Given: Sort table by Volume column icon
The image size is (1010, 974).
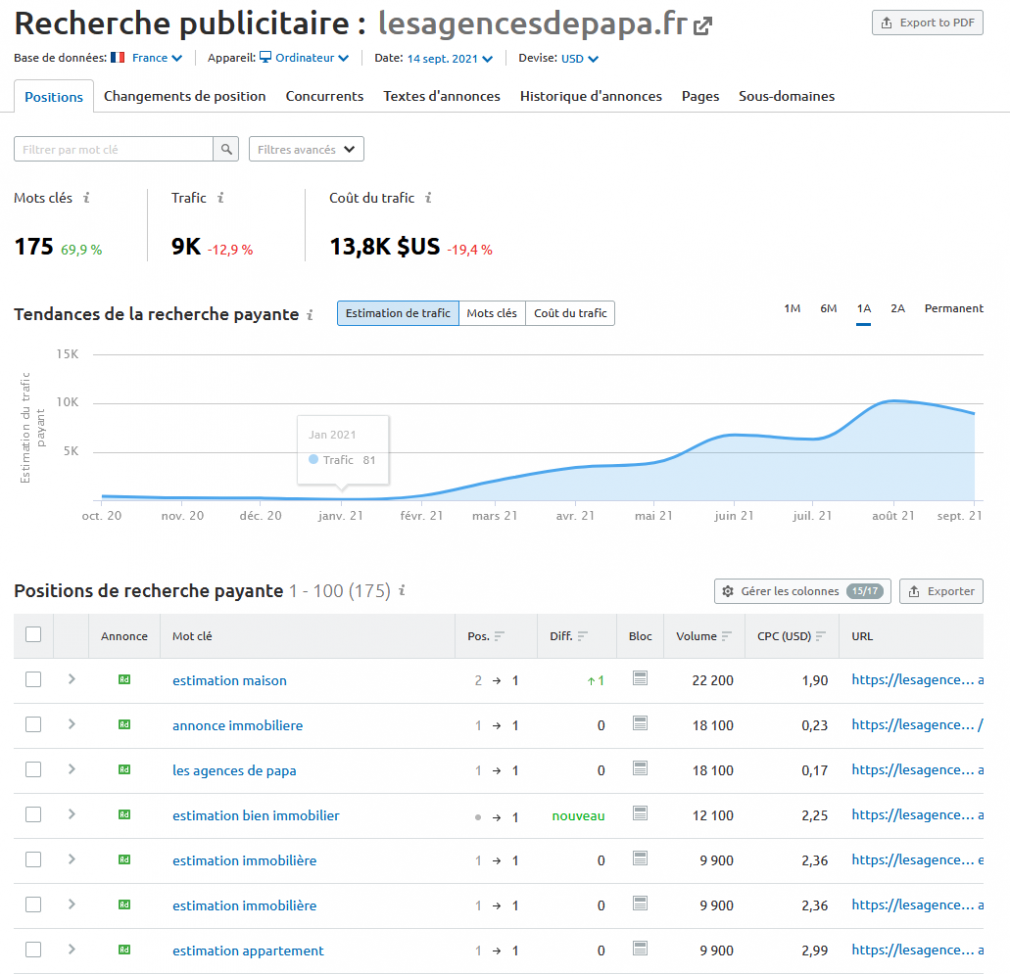Looking at the screenshot, I should (727, 636).
